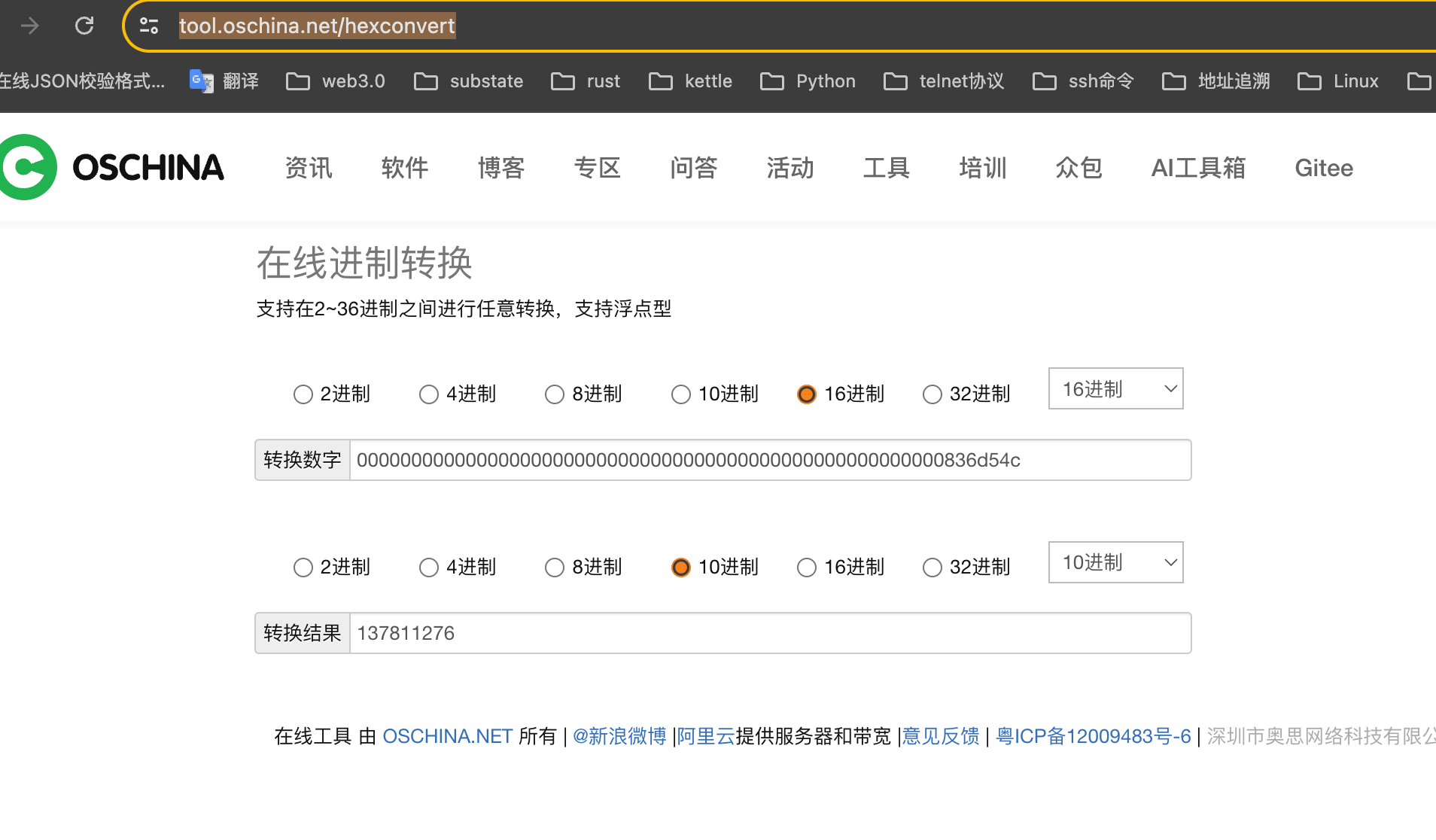
Task: Open the Python bookmark folder
Action: coord(808,81)
